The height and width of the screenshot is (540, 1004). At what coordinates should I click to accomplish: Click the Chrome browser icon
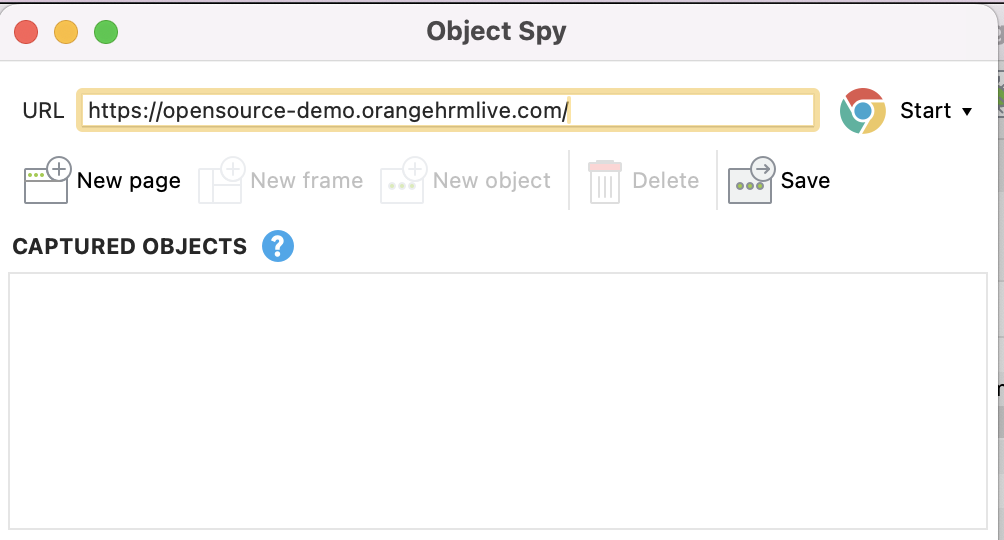[x=862, y=111]
